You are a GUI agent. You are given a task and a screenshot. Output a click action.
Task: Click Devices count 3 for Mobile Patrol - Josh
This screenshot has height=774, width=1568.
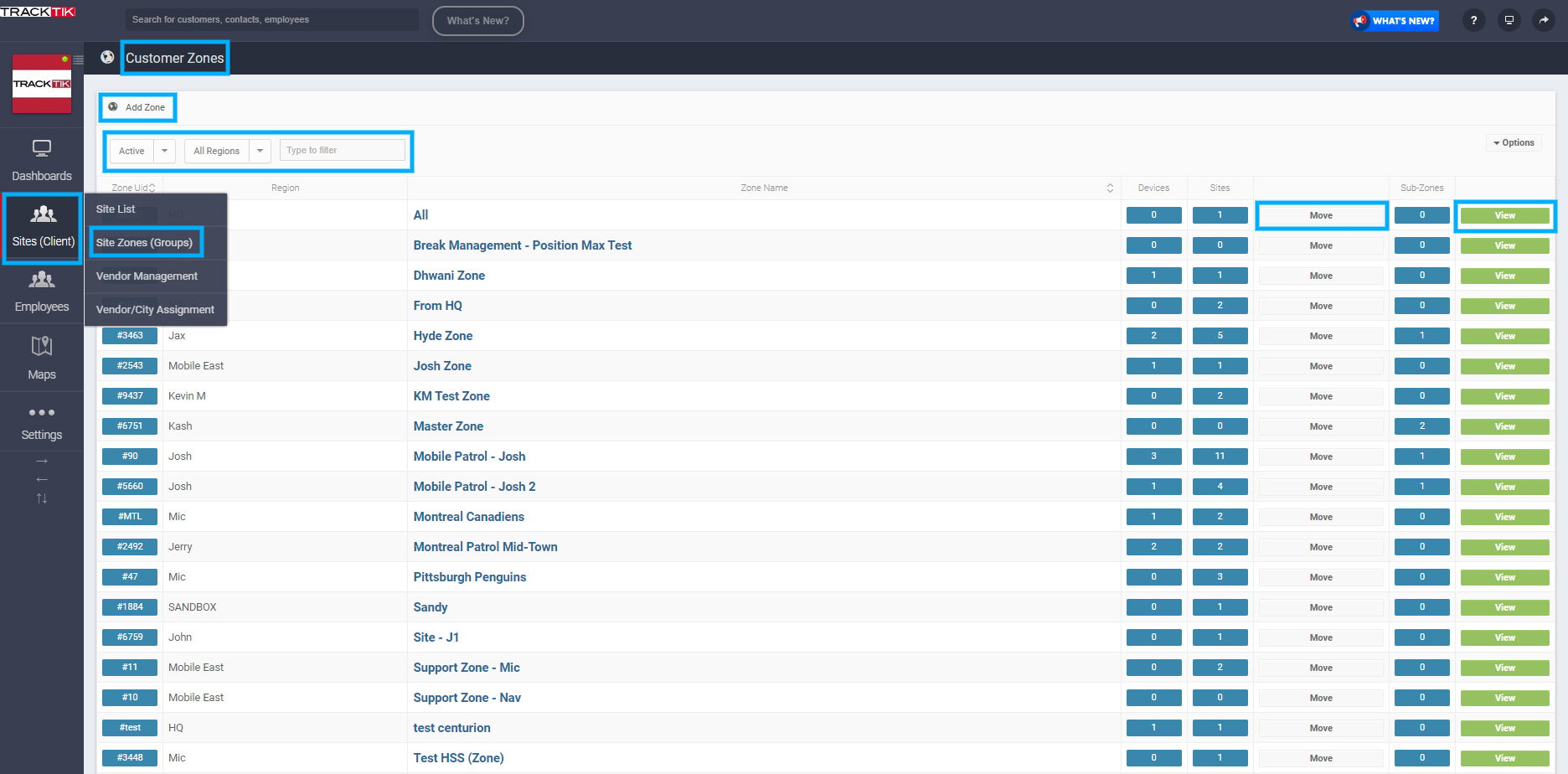pos(1153,457)
